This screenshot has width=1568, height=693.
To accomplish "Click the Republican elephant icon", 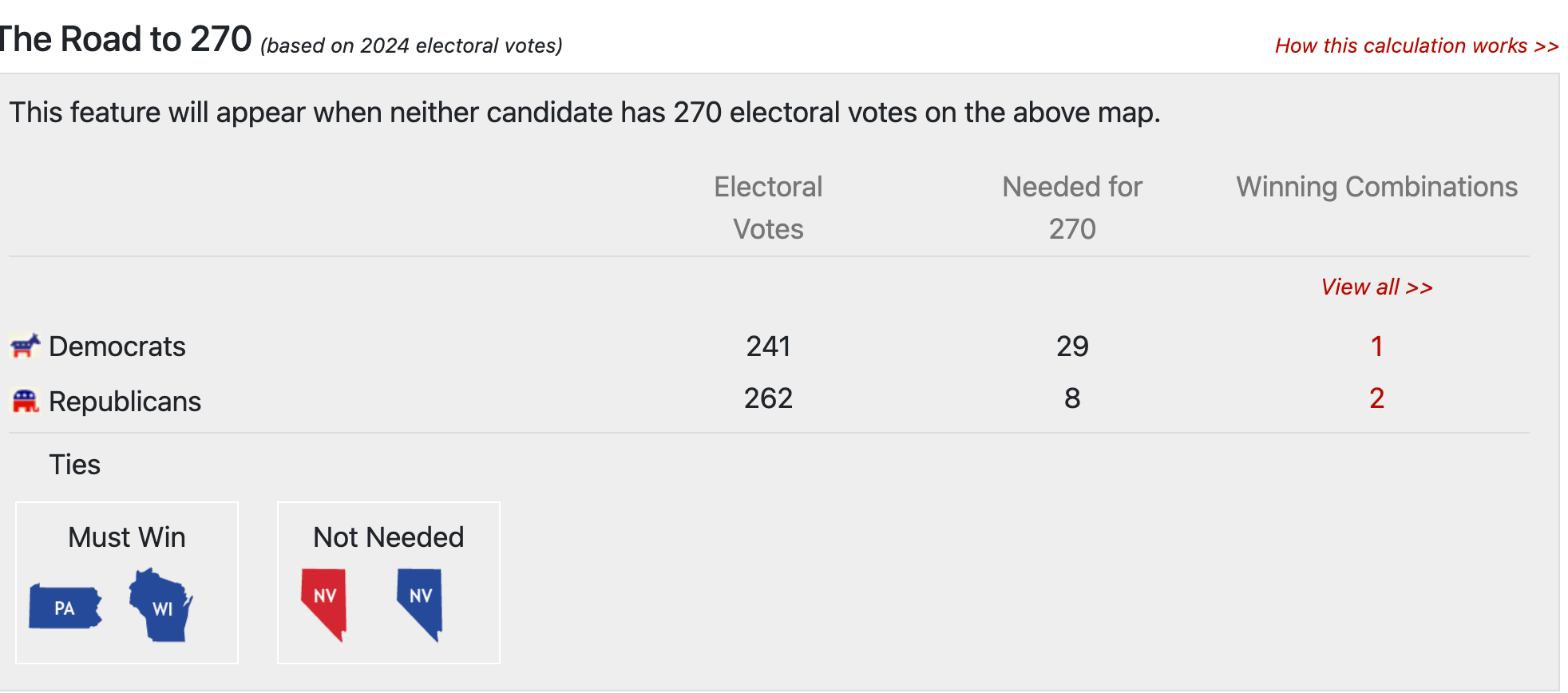I will point(26,401).
